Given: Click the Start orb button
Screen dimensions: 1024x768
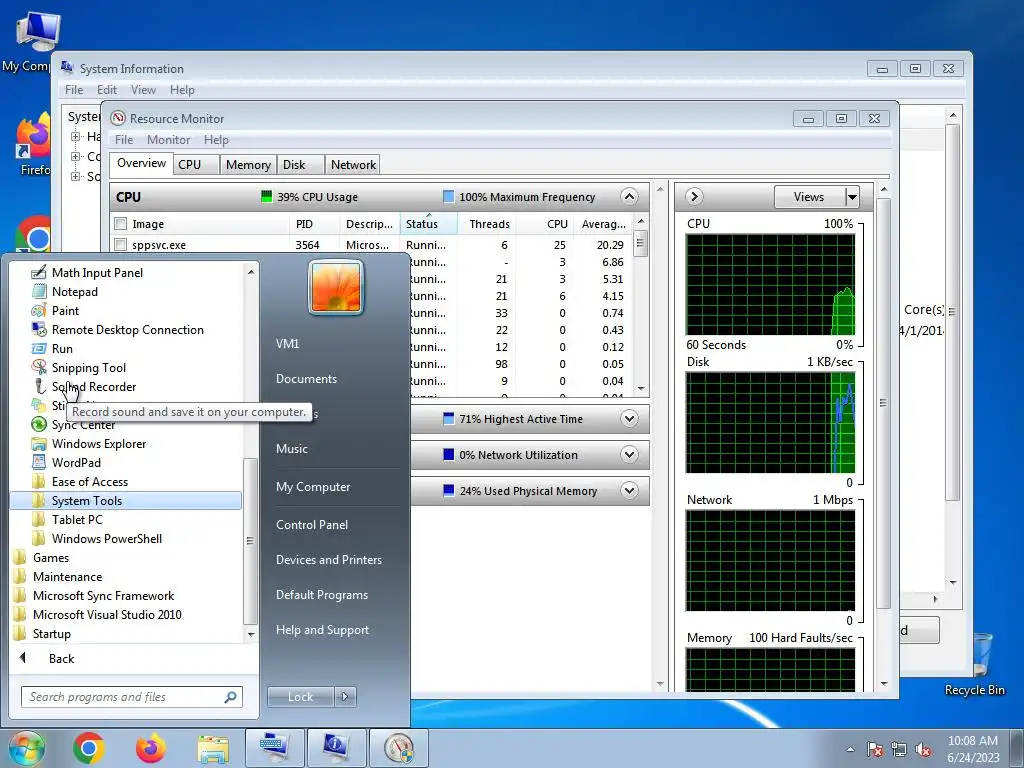Looking at the screenshot, I should [x=26, y=748].
